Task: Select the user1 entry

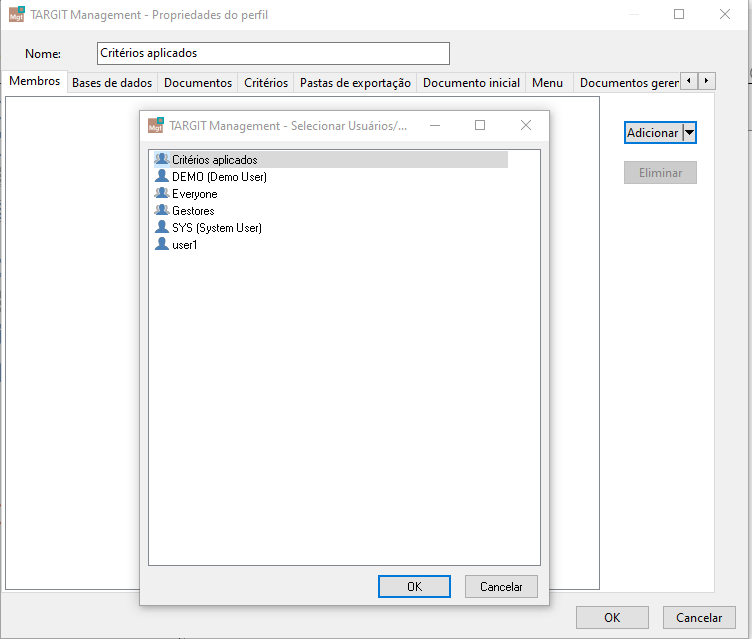Action: click(184, 245)
